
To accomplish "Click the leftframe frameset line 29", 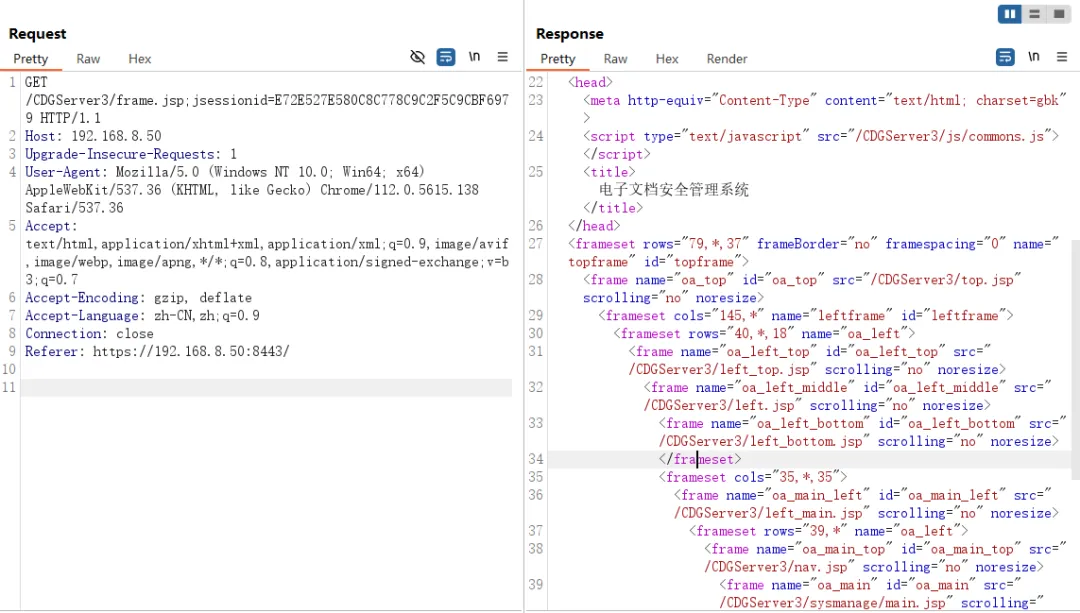I will 806,315.
